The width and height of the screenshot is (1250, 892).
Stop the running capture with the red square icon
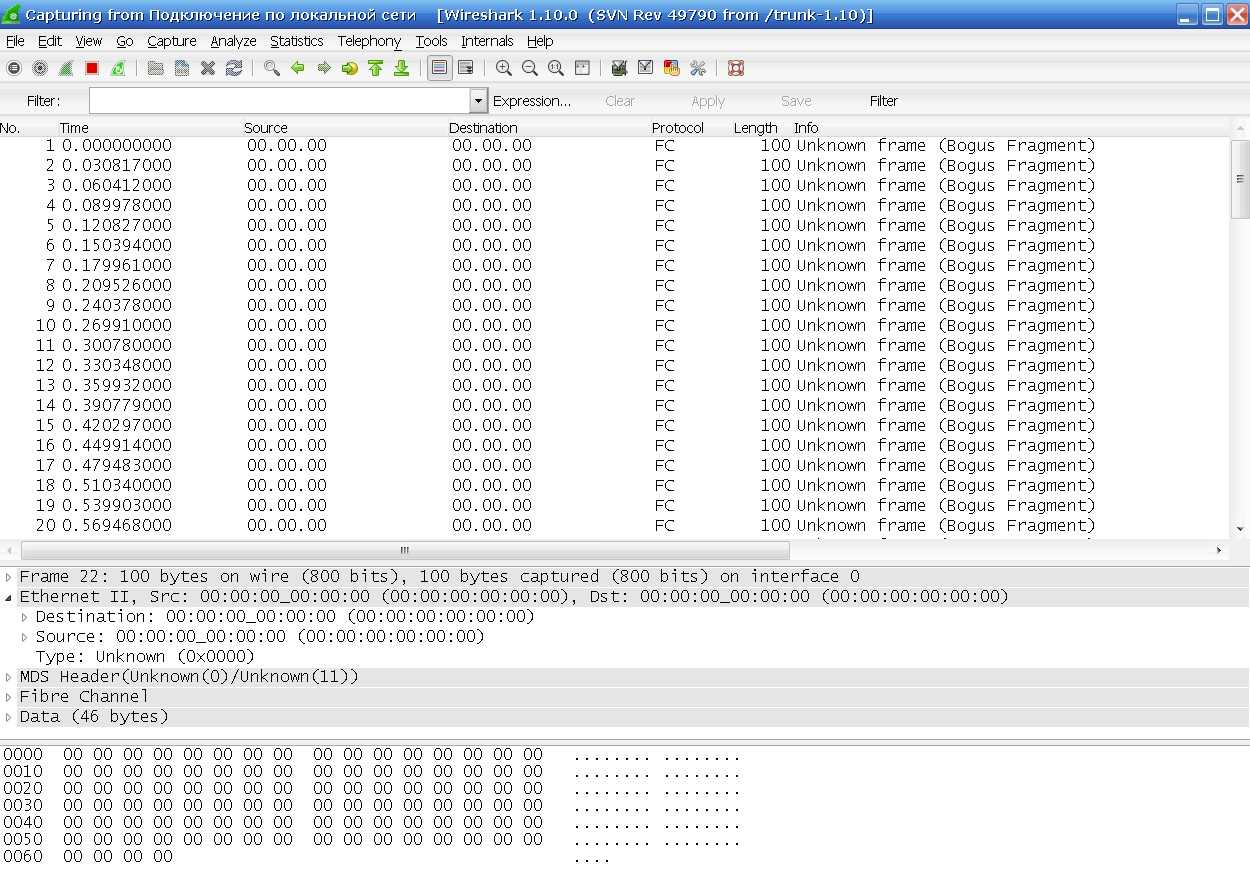pyautogui.click(x=92, y=68)
